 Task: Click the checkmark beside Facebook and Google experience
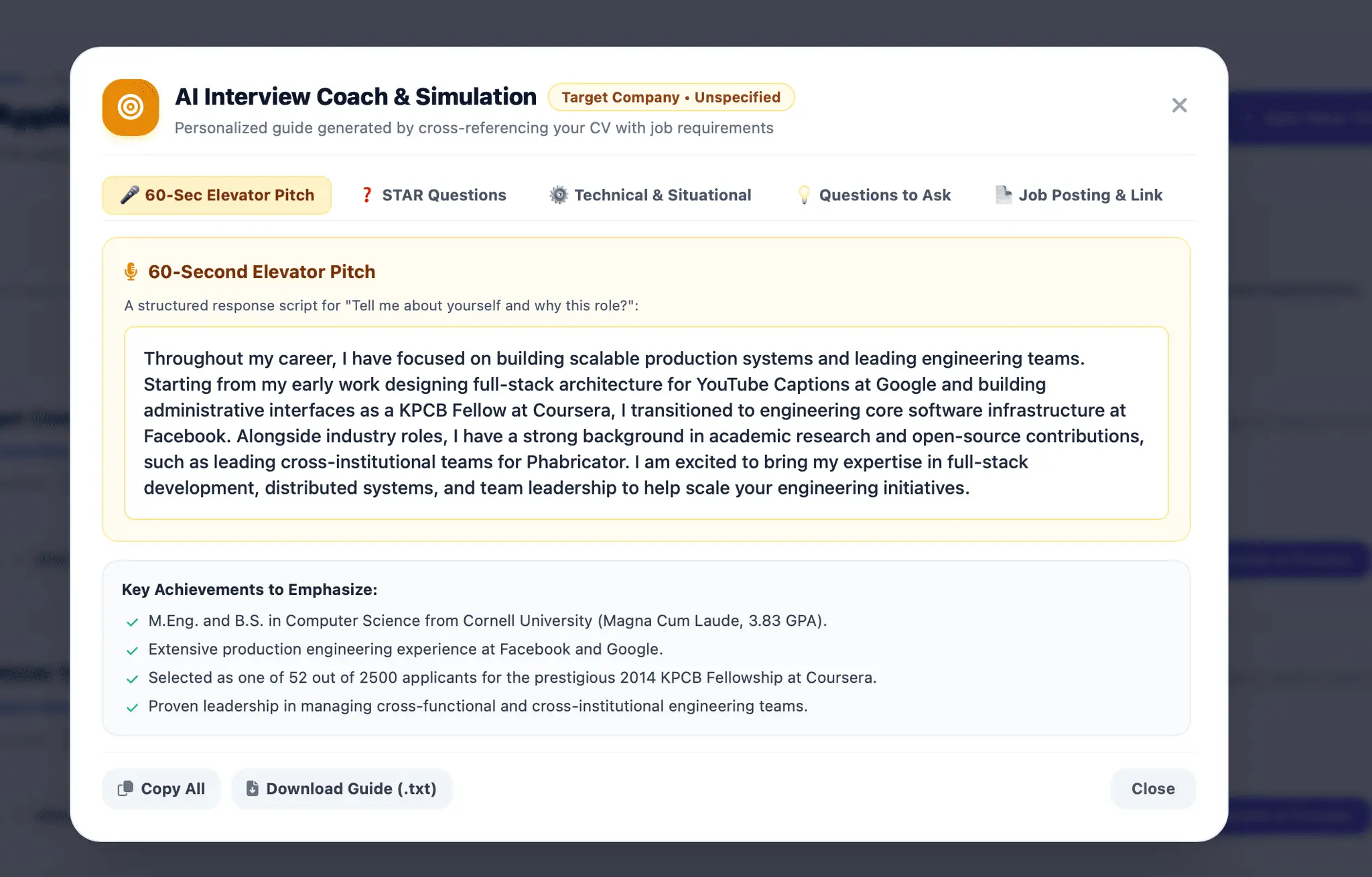tap(132, 651)
